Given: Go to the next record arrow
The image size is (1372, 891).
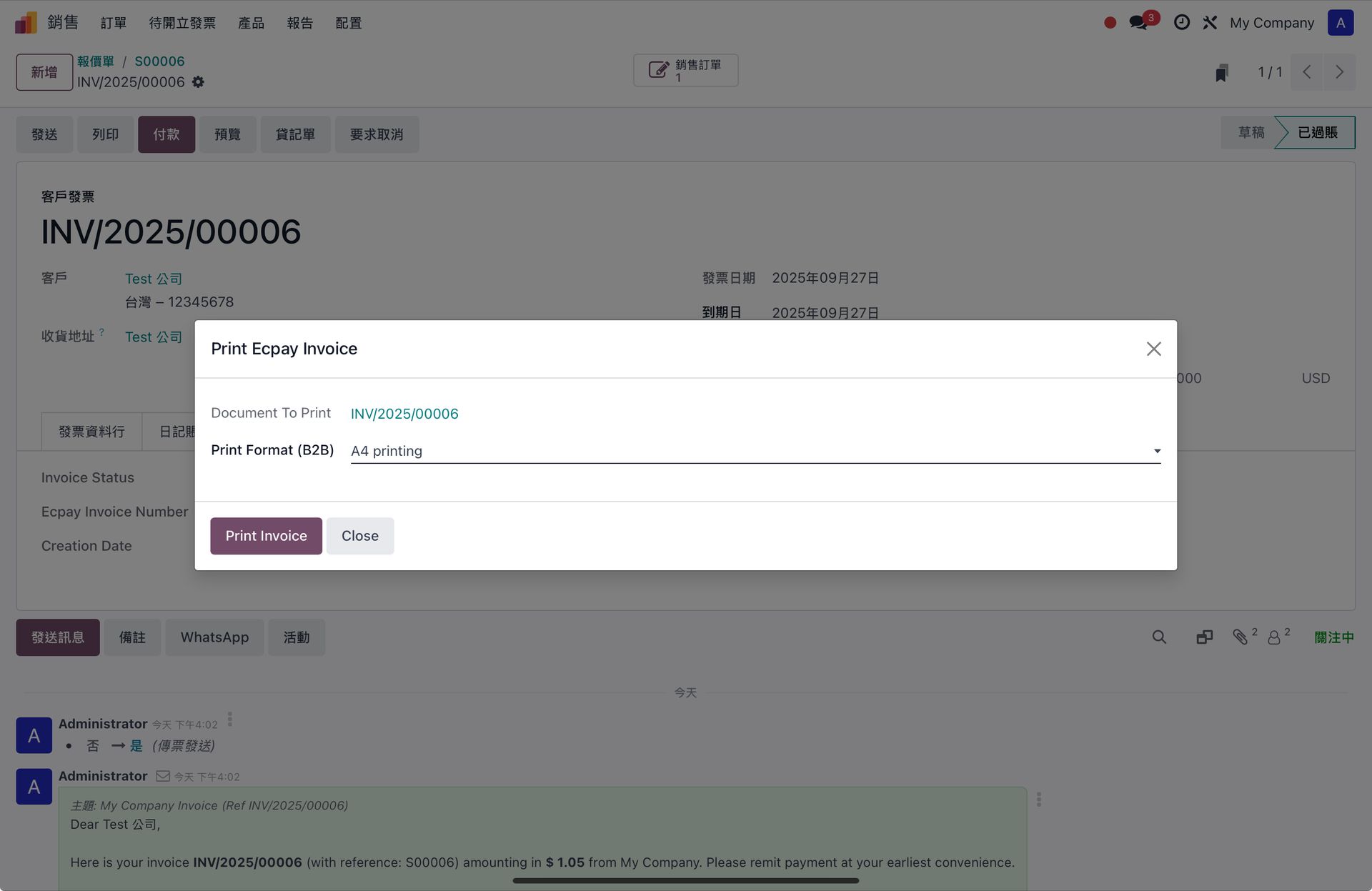Looking at the screenshot, I should 1339,72.
